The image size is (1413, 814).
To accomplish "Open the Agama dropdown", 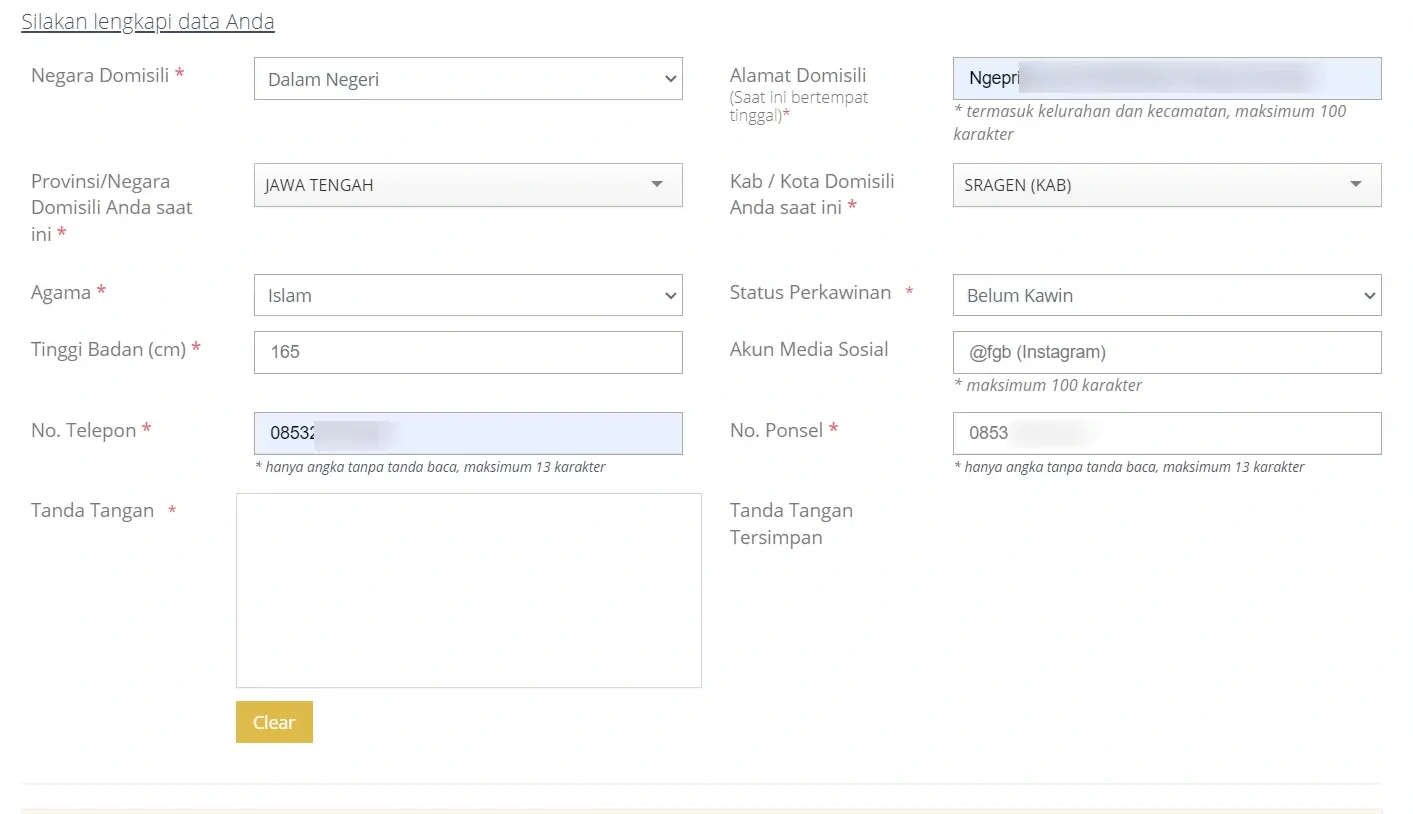I will (x=467, y=295).
